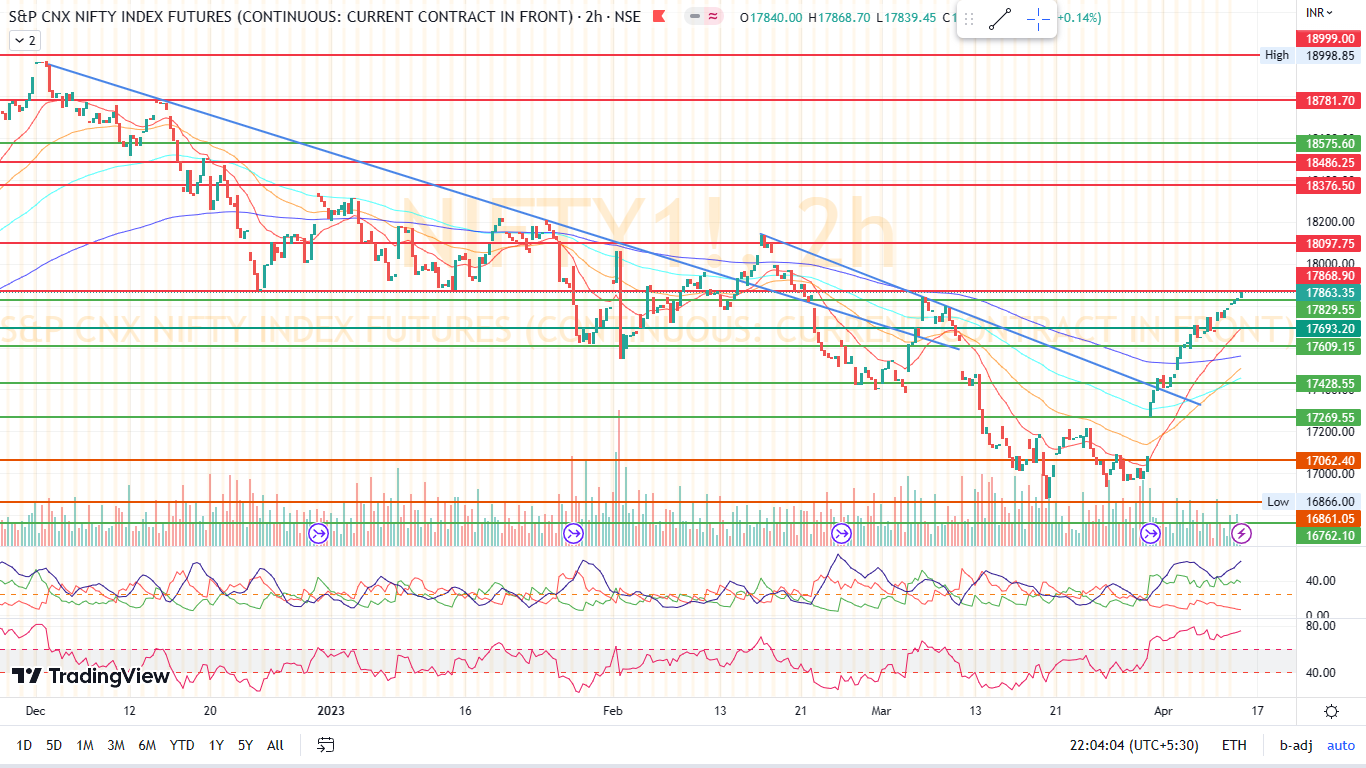Viewport: 1366px width, 768px height.
Task: Click the 18376.50 price label
Action: click(1330, 185)
